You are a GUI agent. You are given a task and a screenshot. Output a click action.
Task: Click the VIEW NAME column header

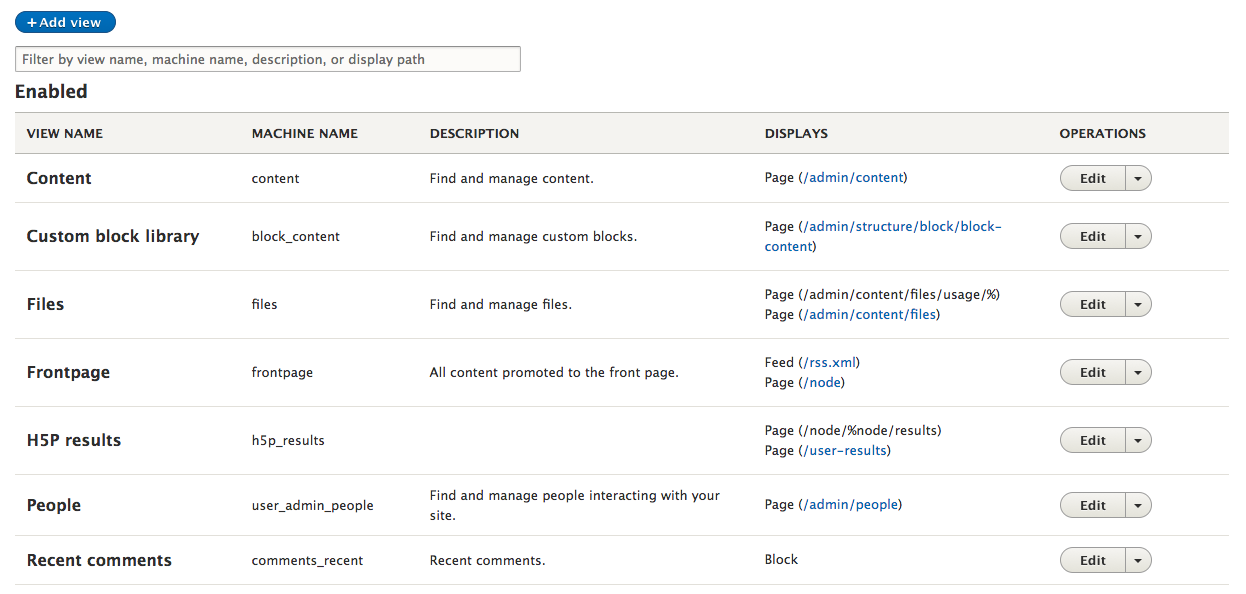[x=63, y=133]
